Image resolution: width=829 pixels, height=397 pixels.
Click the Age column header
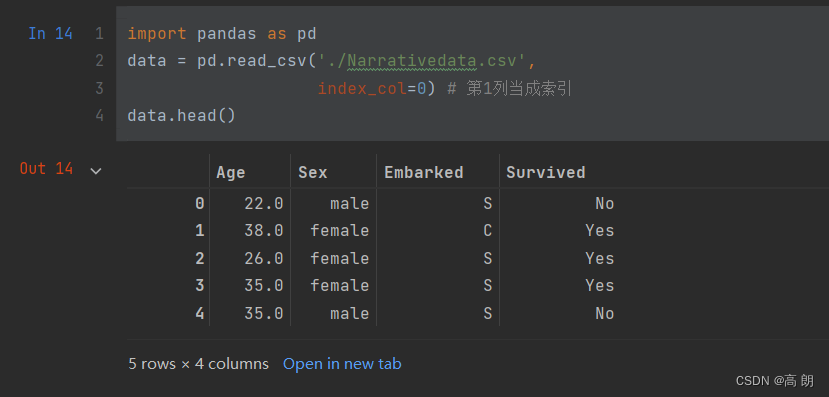231,172
